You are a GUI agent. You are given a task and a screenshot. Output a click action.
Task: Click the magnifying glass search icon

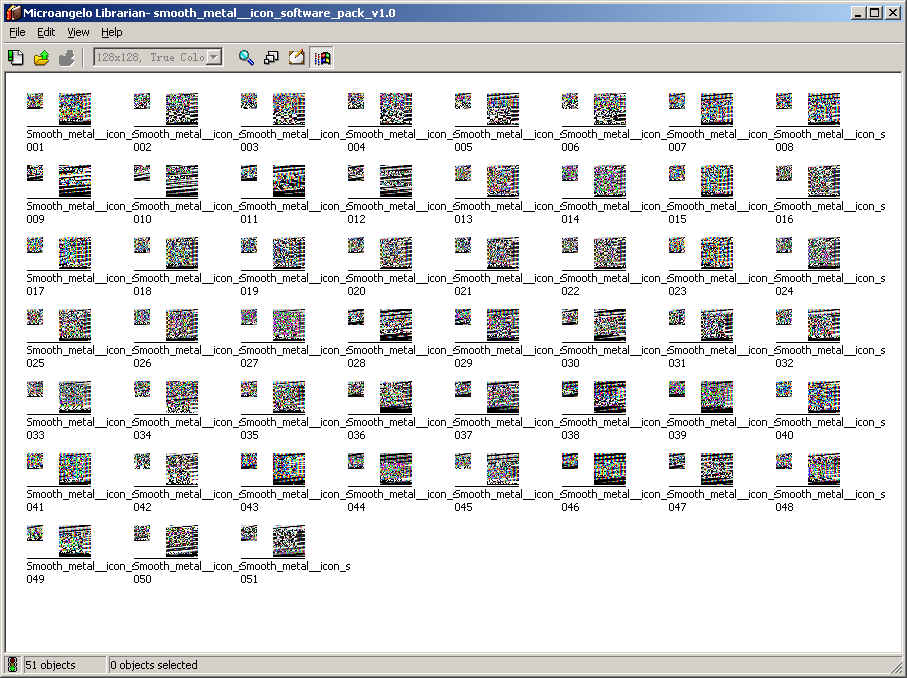(x=246, y=57)
